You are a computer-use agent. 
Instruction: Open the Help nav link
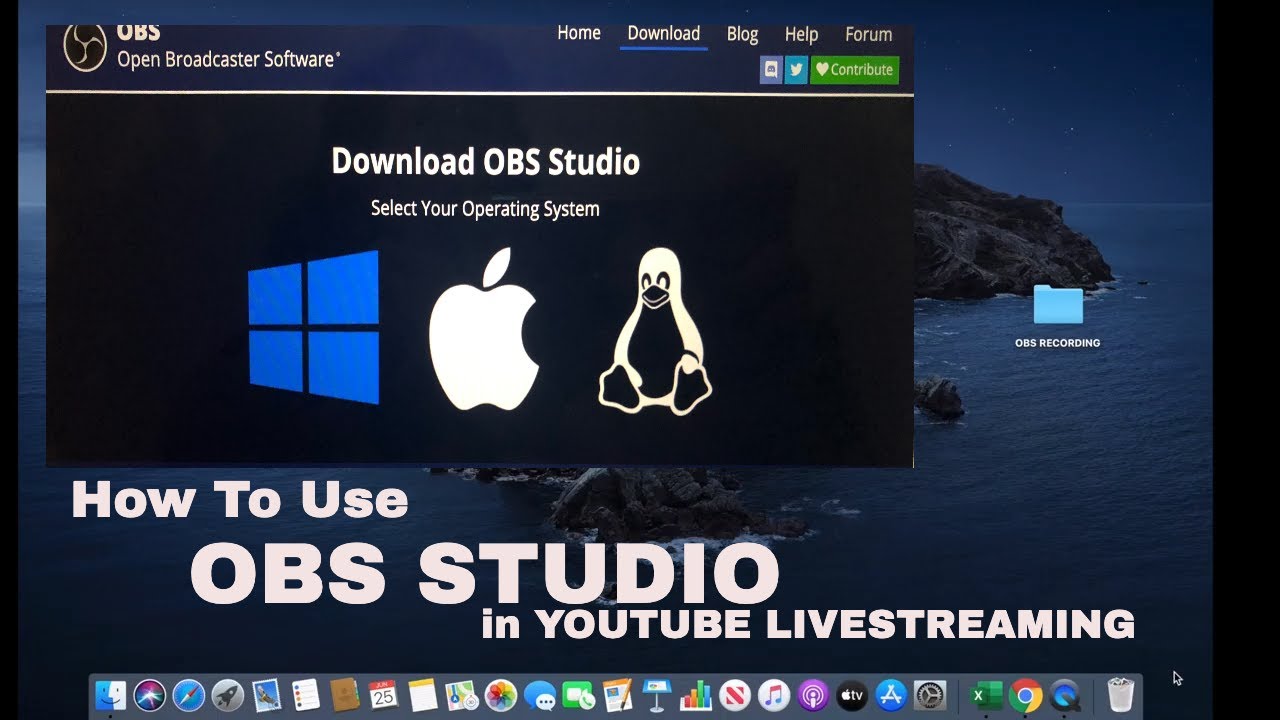point(801,34)
